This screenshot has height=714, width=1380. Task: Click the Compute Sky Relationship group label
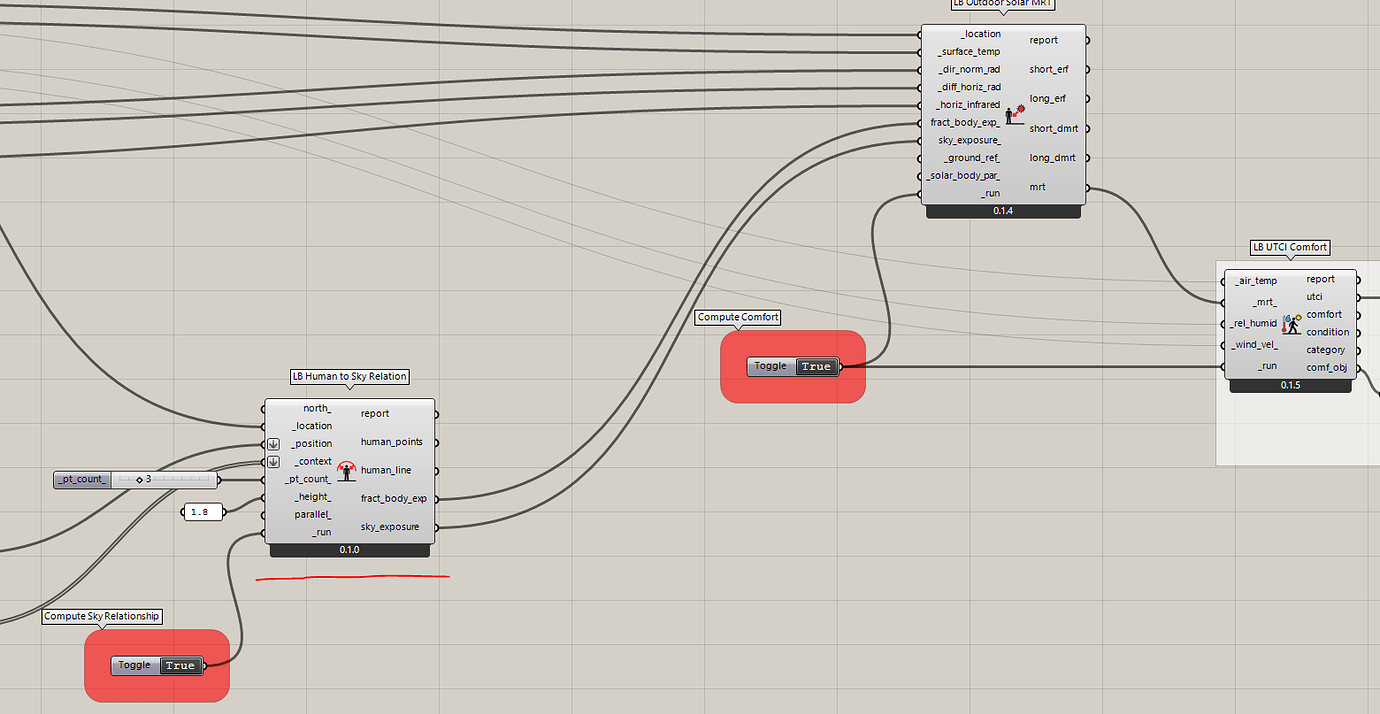point(102,616)
